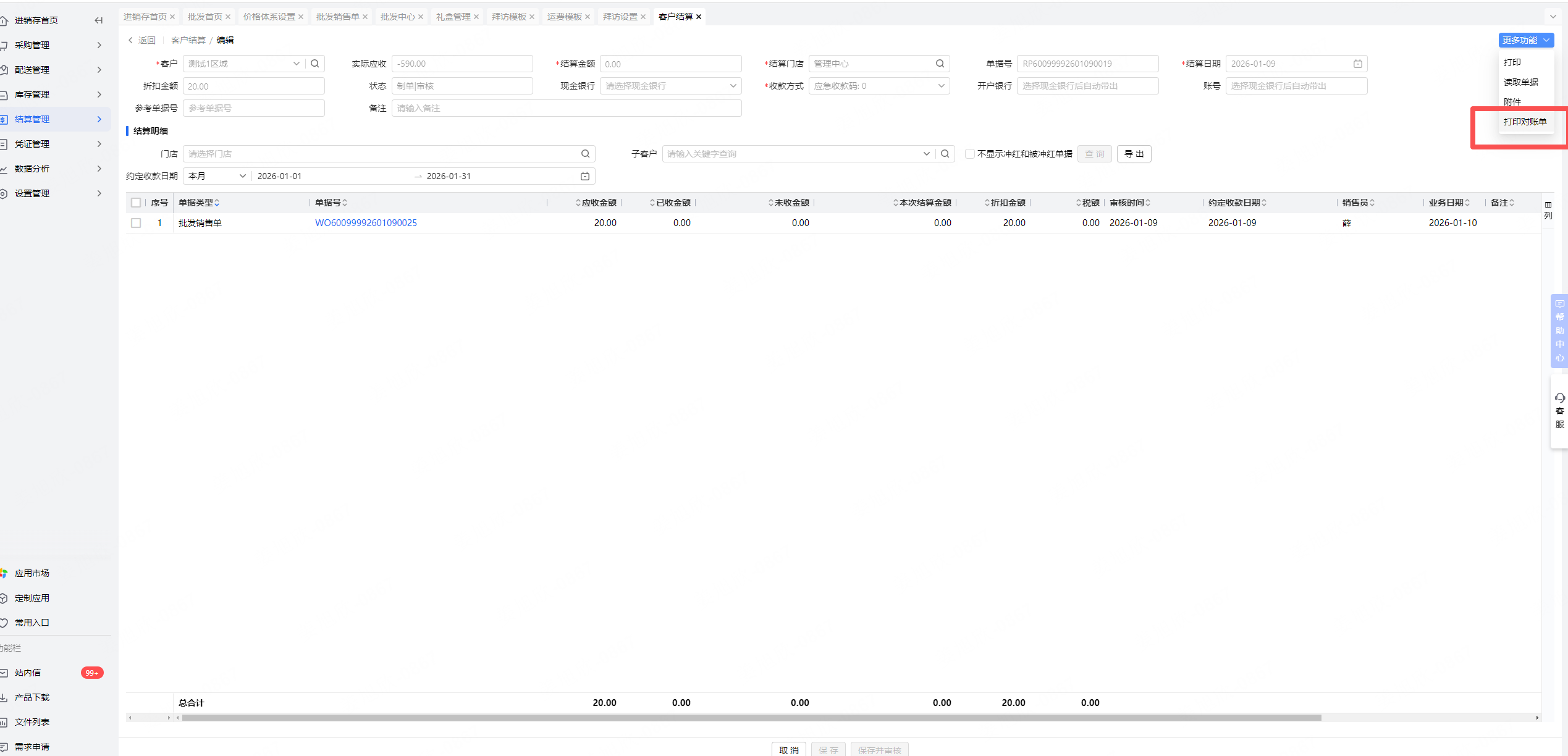
Task: Open the 收款方式 dropdown
Action: point(879,86)
